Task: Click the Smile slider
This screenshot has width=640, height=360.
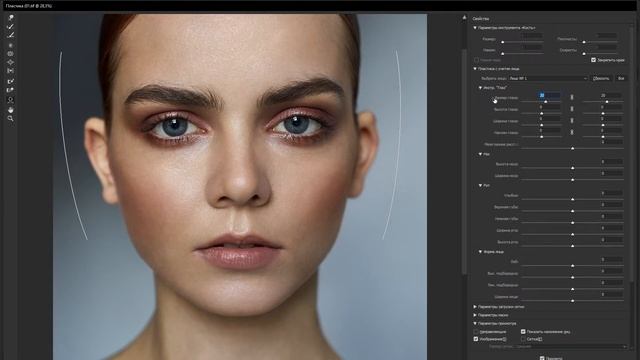Action: pyautogui.click(x=572, y=199)
